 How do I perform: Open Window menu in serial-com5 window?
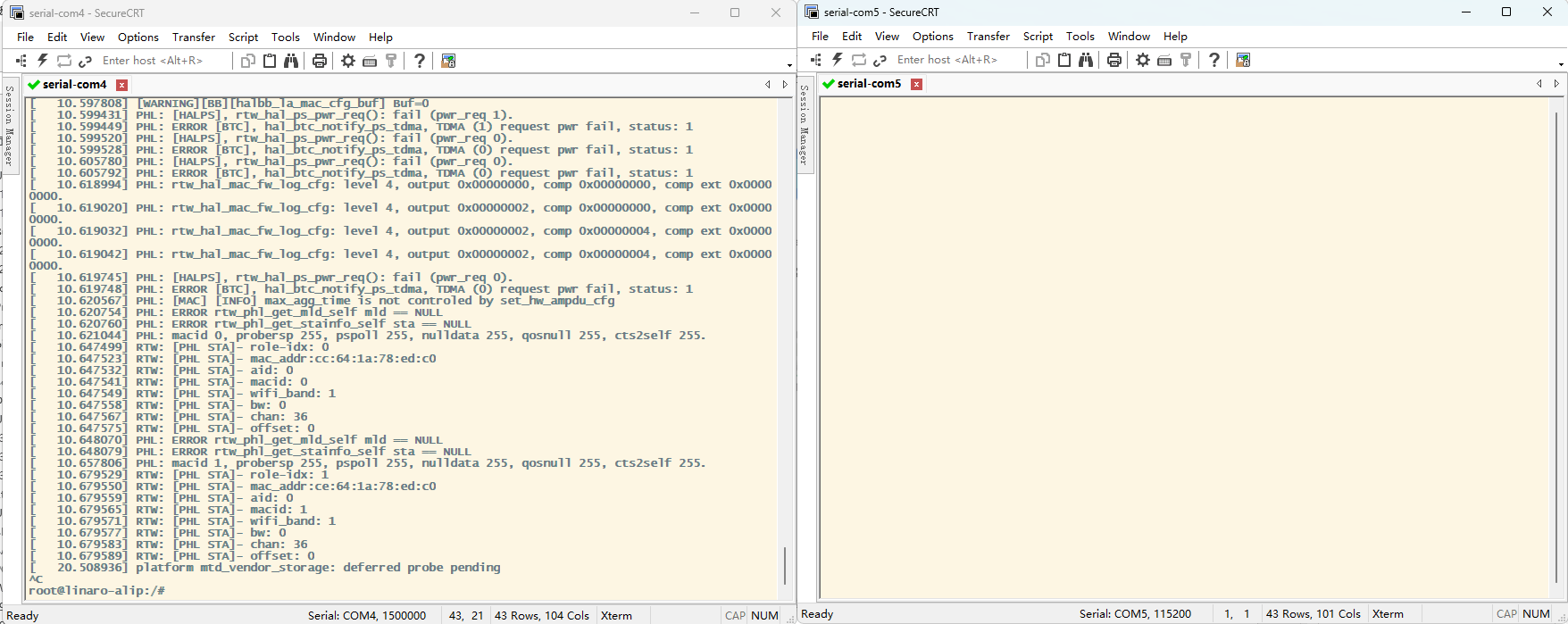(x=1129, y=36)
